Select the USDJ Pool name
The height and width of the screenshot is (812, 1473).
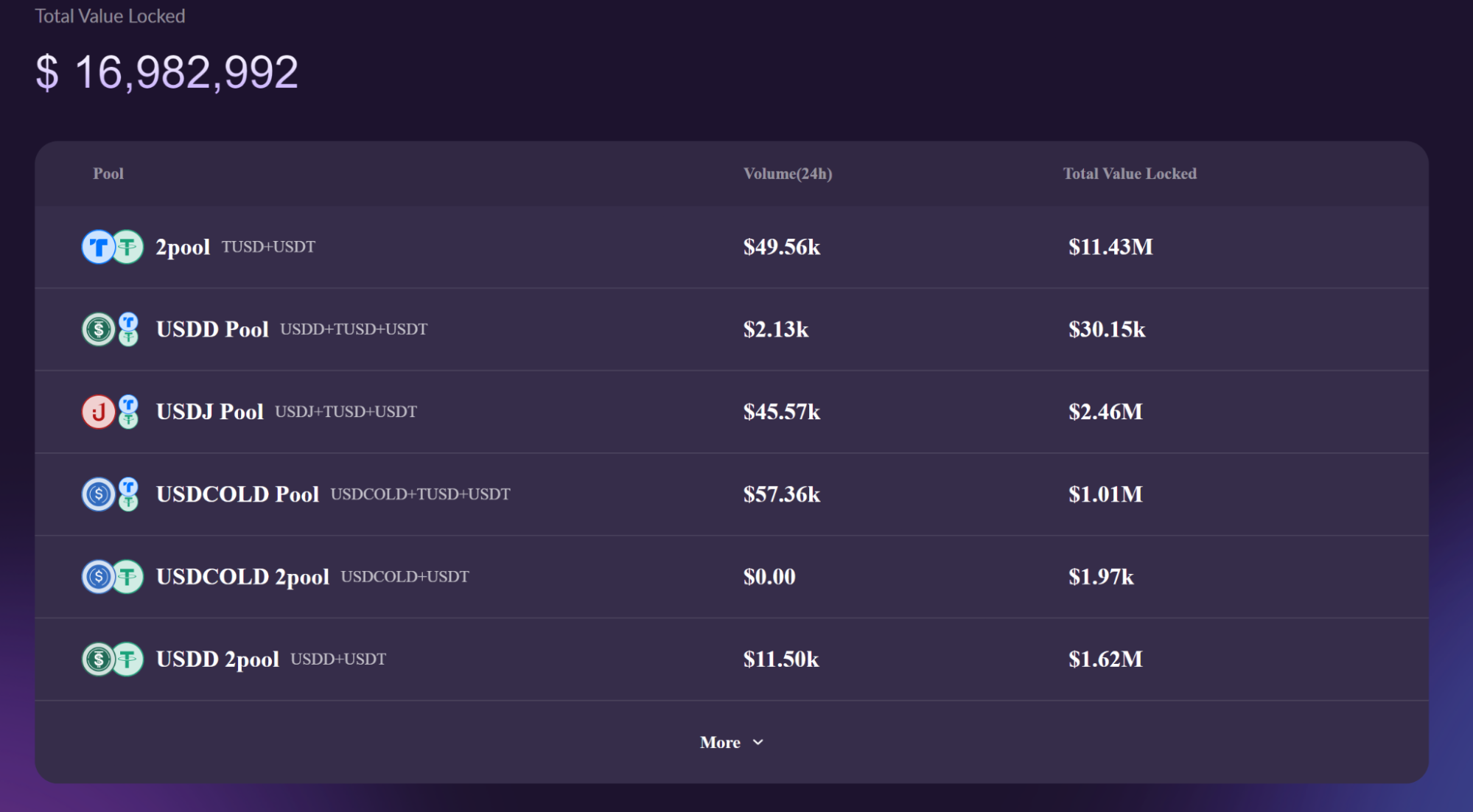coord(210,412)
